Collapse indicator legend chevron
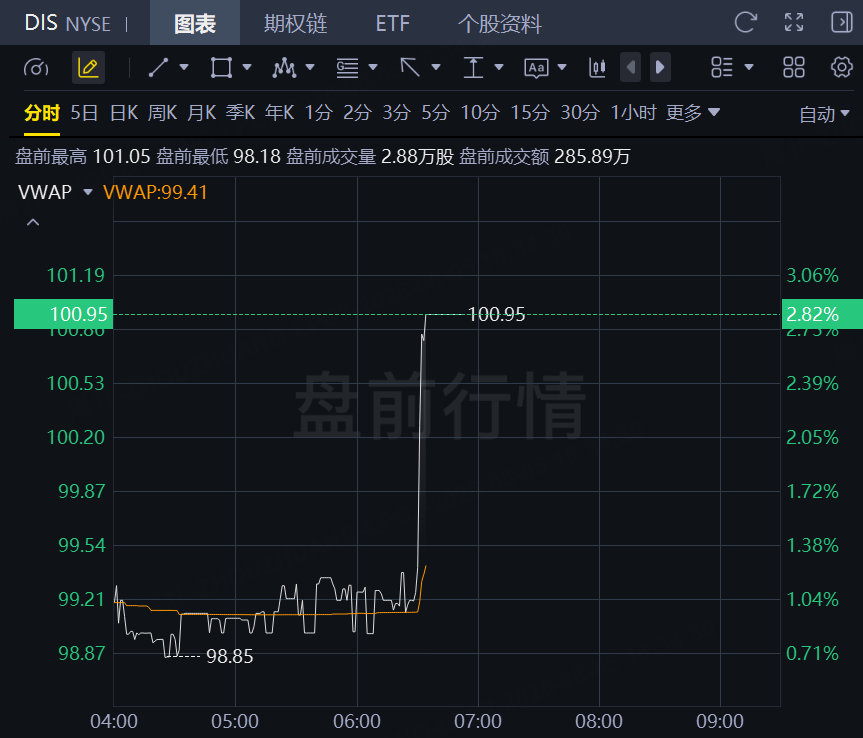This screenshot has height=738, width=863. coord(33,222)
